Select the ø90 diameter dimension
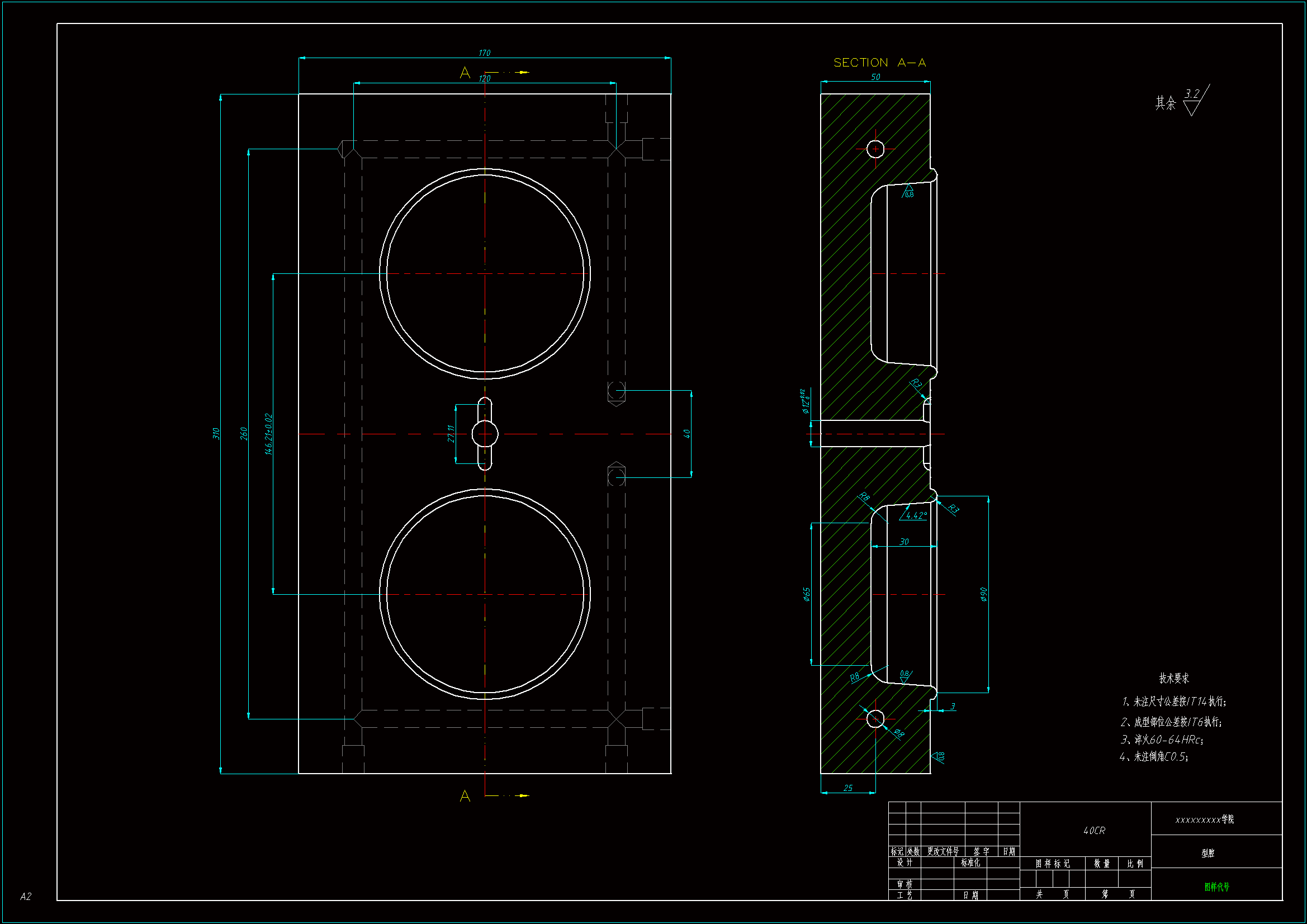The image size is (1307, 924). point(984,594)
